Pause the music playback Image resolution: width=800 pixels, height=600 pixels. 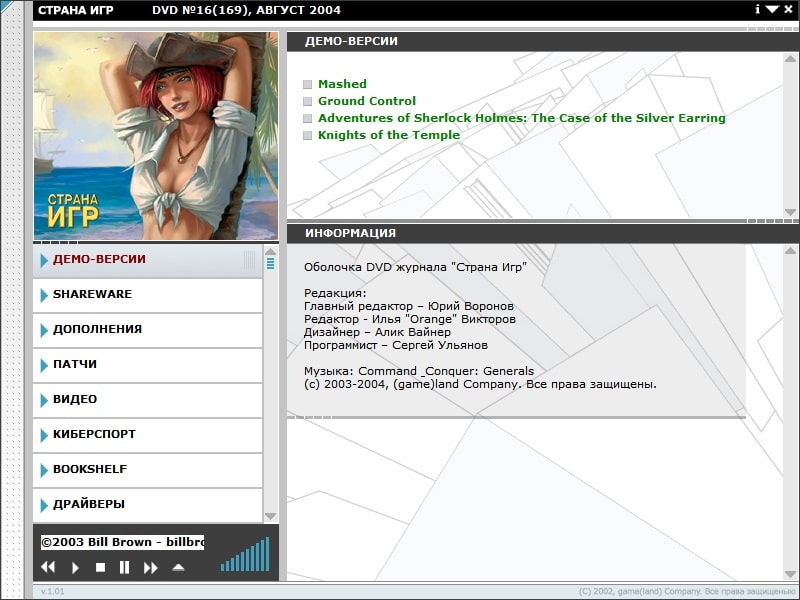click(x=124, y=567)
